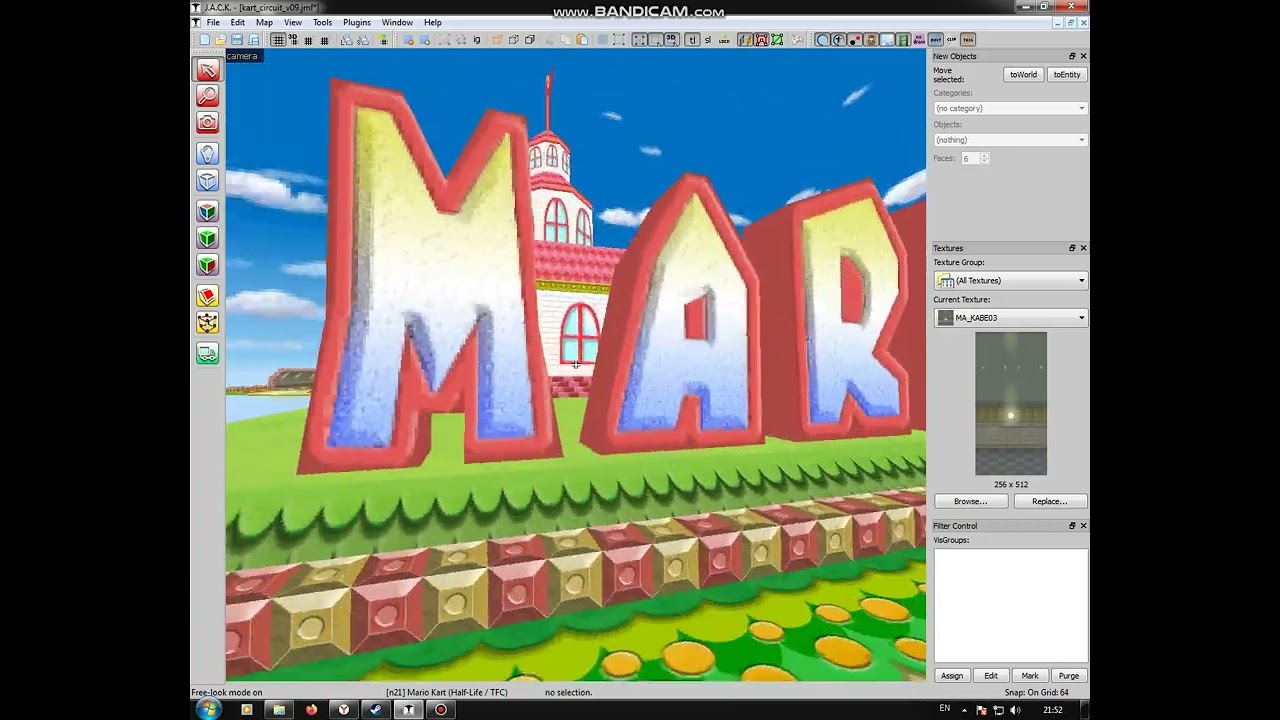Click the taskbar clock showing 21:52

1053,710
